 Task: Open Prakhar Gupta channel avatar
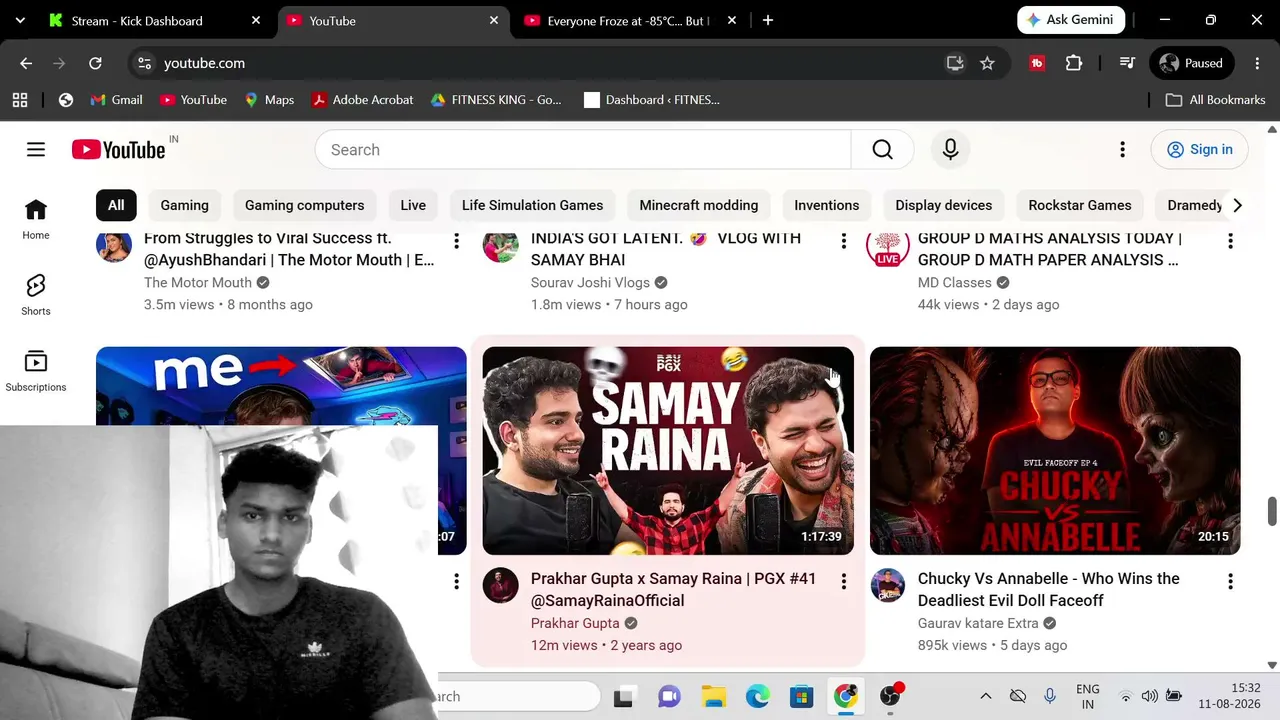click(501, 586)
